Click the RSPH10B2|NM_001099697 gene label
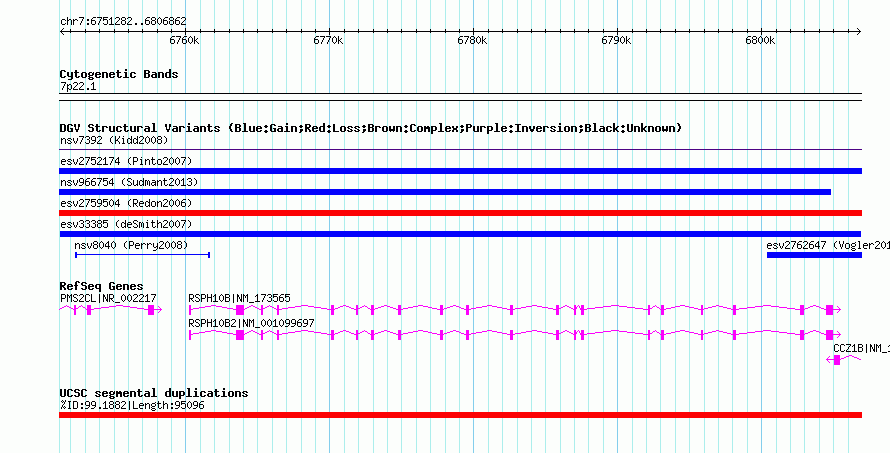 coord(251,323)
